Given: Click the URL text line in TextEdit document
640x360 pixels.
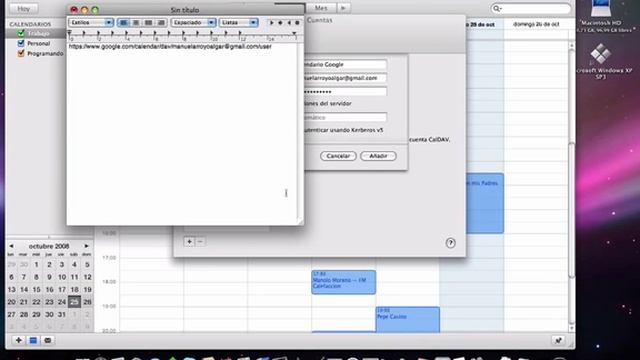Looking at the screenshot, I should (170, 47).
